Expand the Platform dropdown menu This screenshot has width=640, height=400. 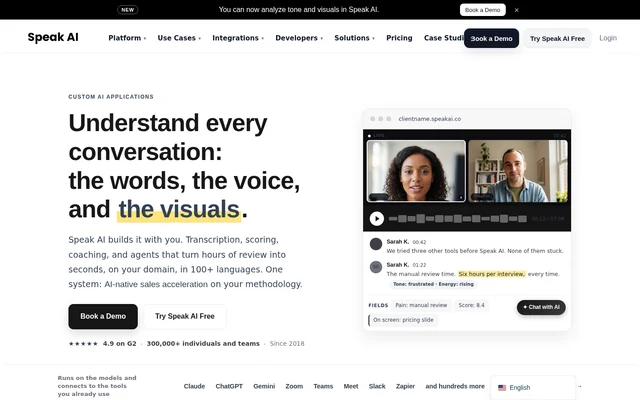coord(127,38)
